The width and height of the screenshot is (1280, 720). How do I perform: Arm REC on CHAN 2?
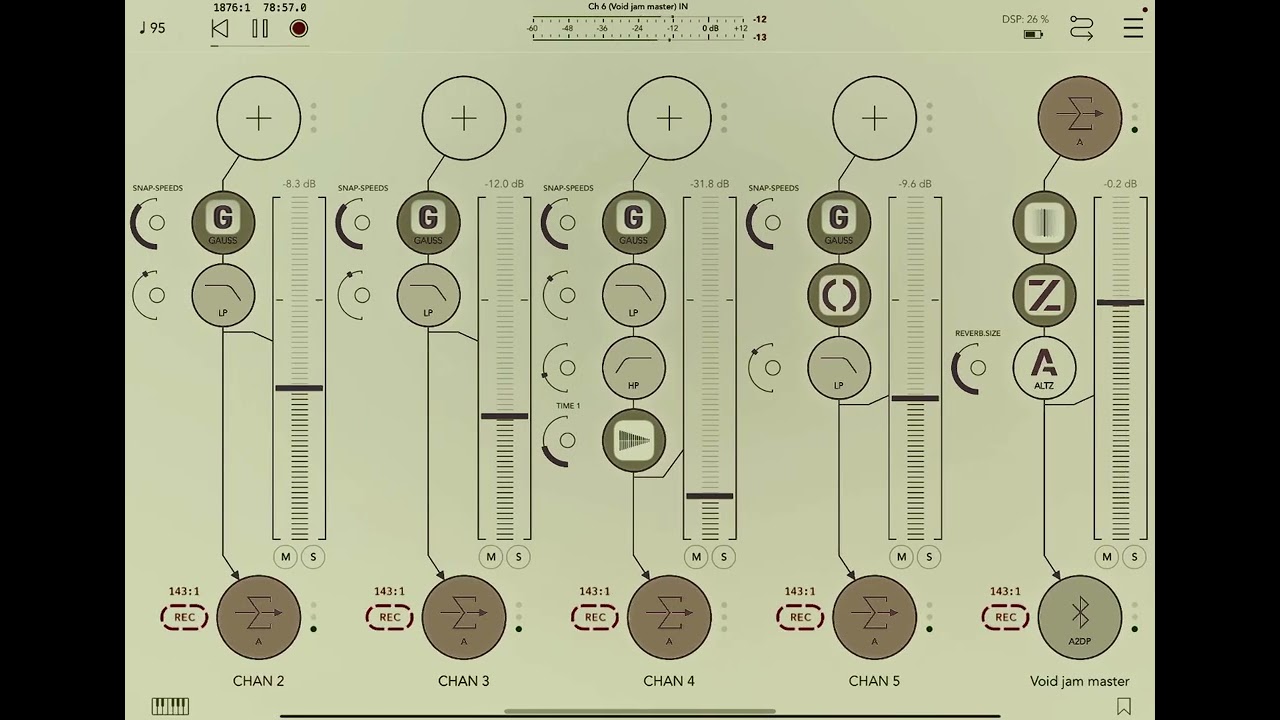click(x=185, y=617)
